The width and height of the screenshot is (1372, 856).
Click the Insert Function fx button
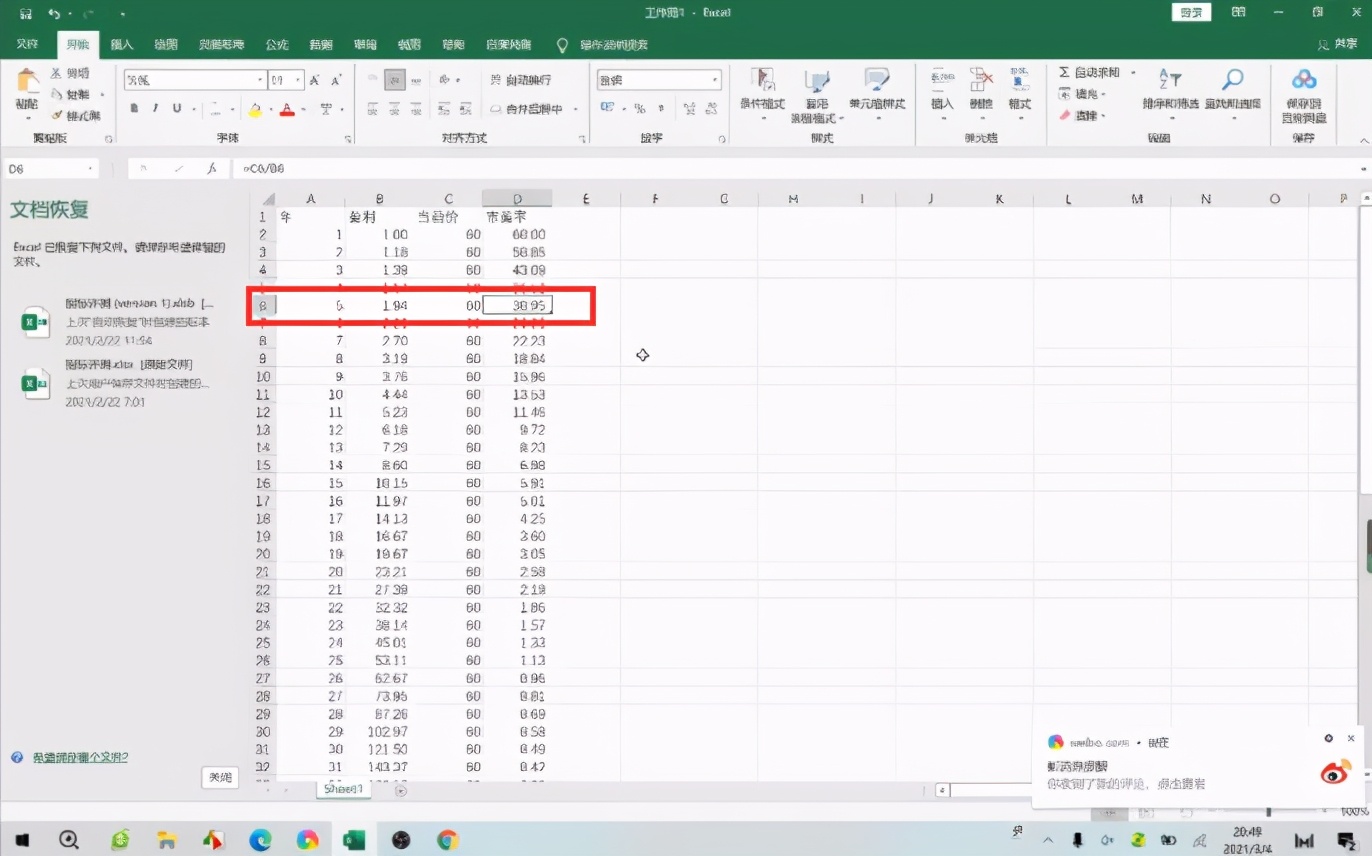tap(211, 169)
